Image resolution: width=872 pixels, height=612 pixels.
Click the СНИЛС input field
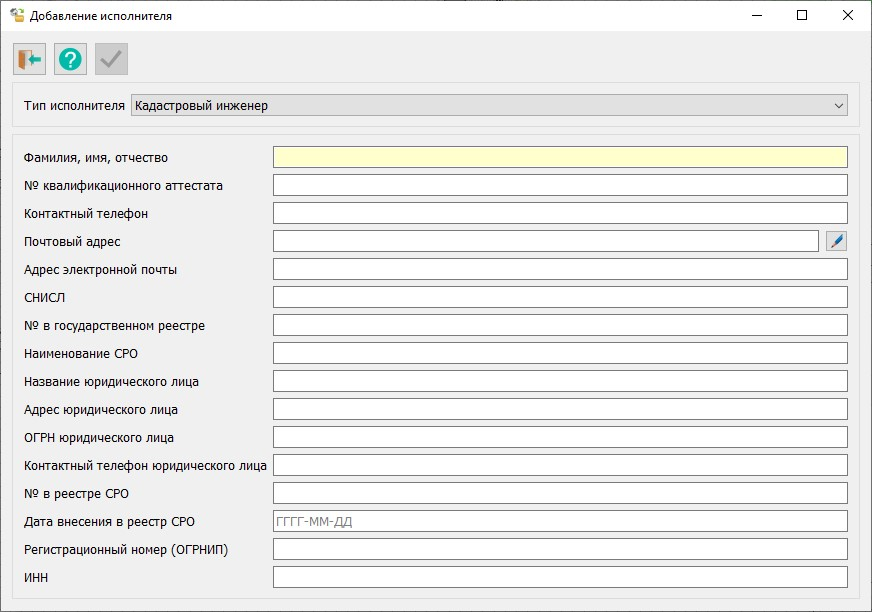(x=559, y=297)
